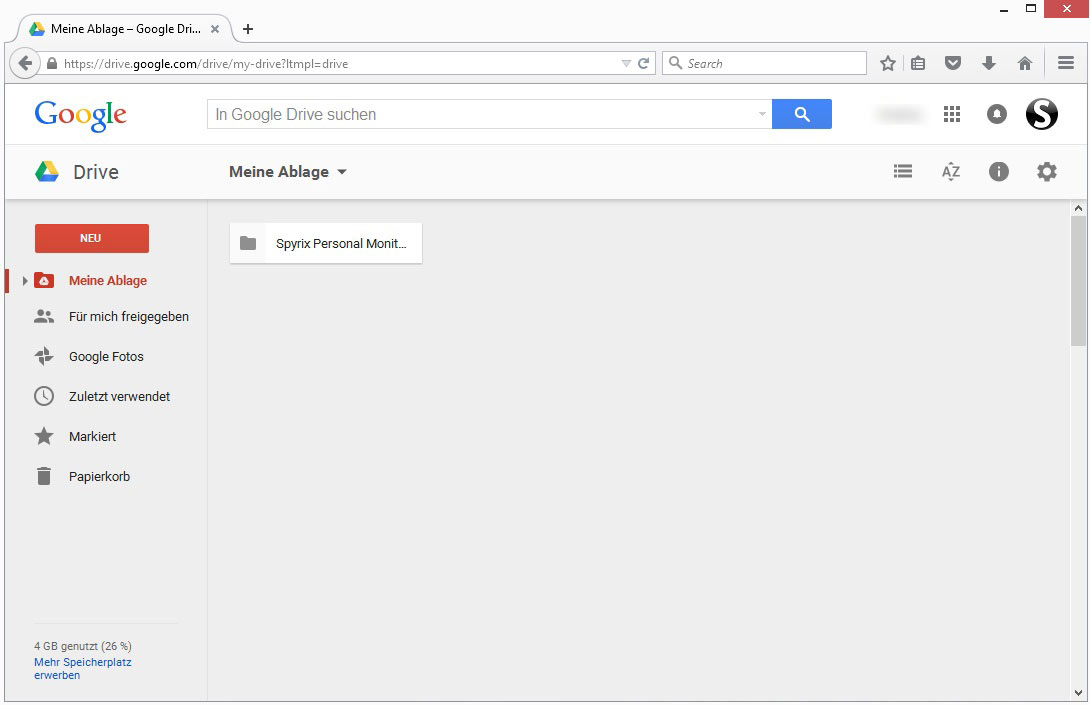1090x705 pixels.
Task: Click the scrollbar up arrow
Action: pos(1078,208)
